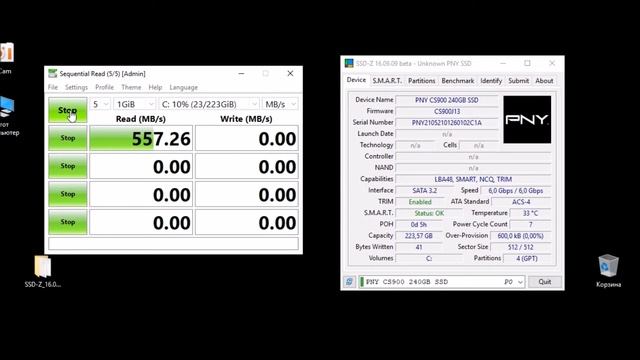The height and width of the screenshot is (360, 640).
Task: Click the first row write result 0.00
Action: click(247, 139)
